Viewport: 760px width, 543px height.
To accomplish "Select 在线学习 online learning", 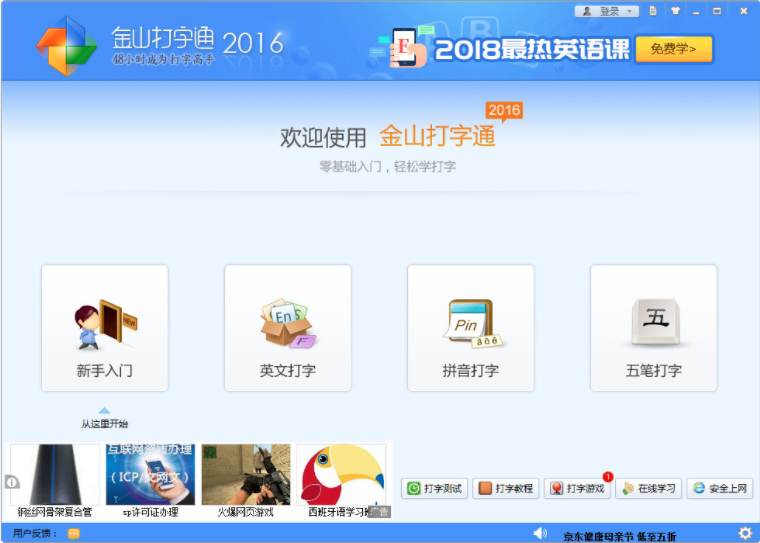I will click(648, 489).
